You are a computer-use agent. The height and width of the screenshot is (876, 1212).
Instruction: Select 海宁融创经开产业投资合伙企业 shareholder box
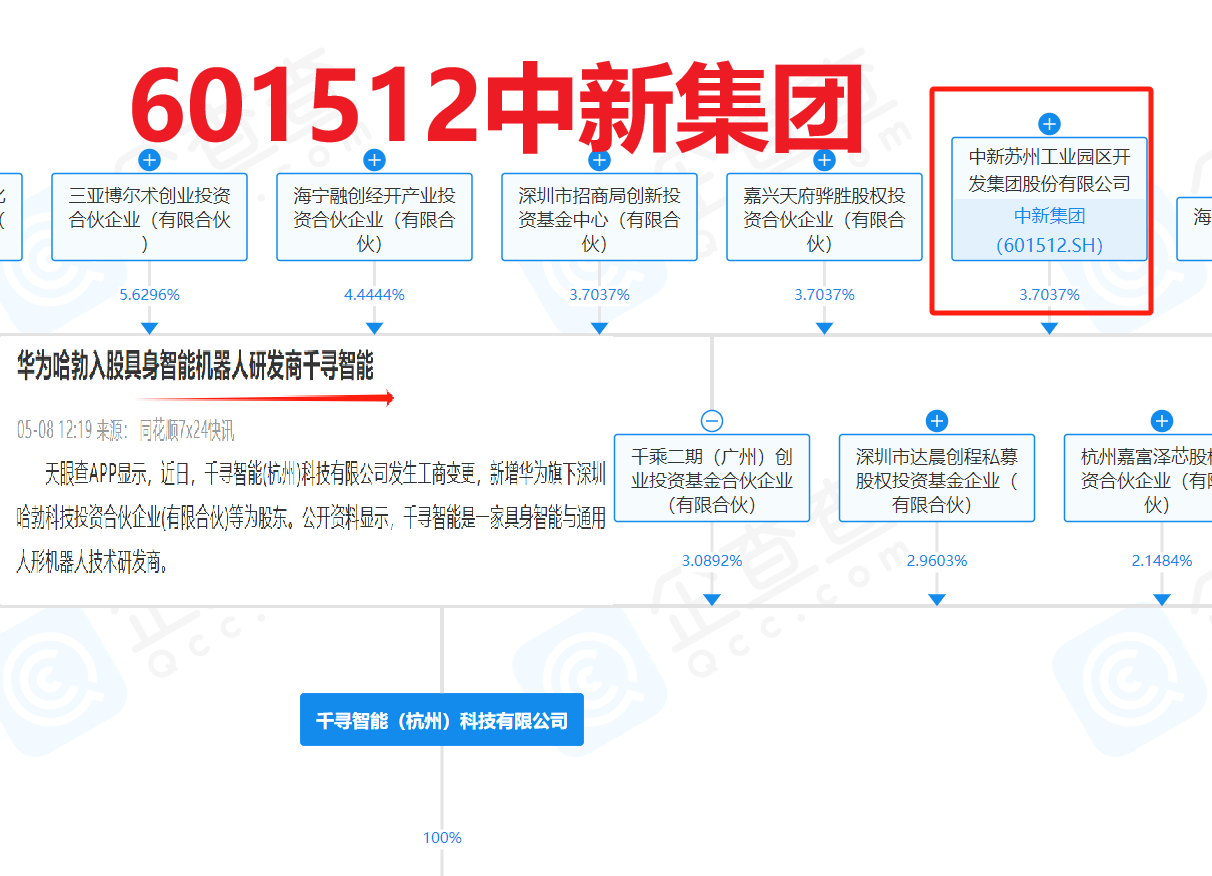click(x=374, y=218)
